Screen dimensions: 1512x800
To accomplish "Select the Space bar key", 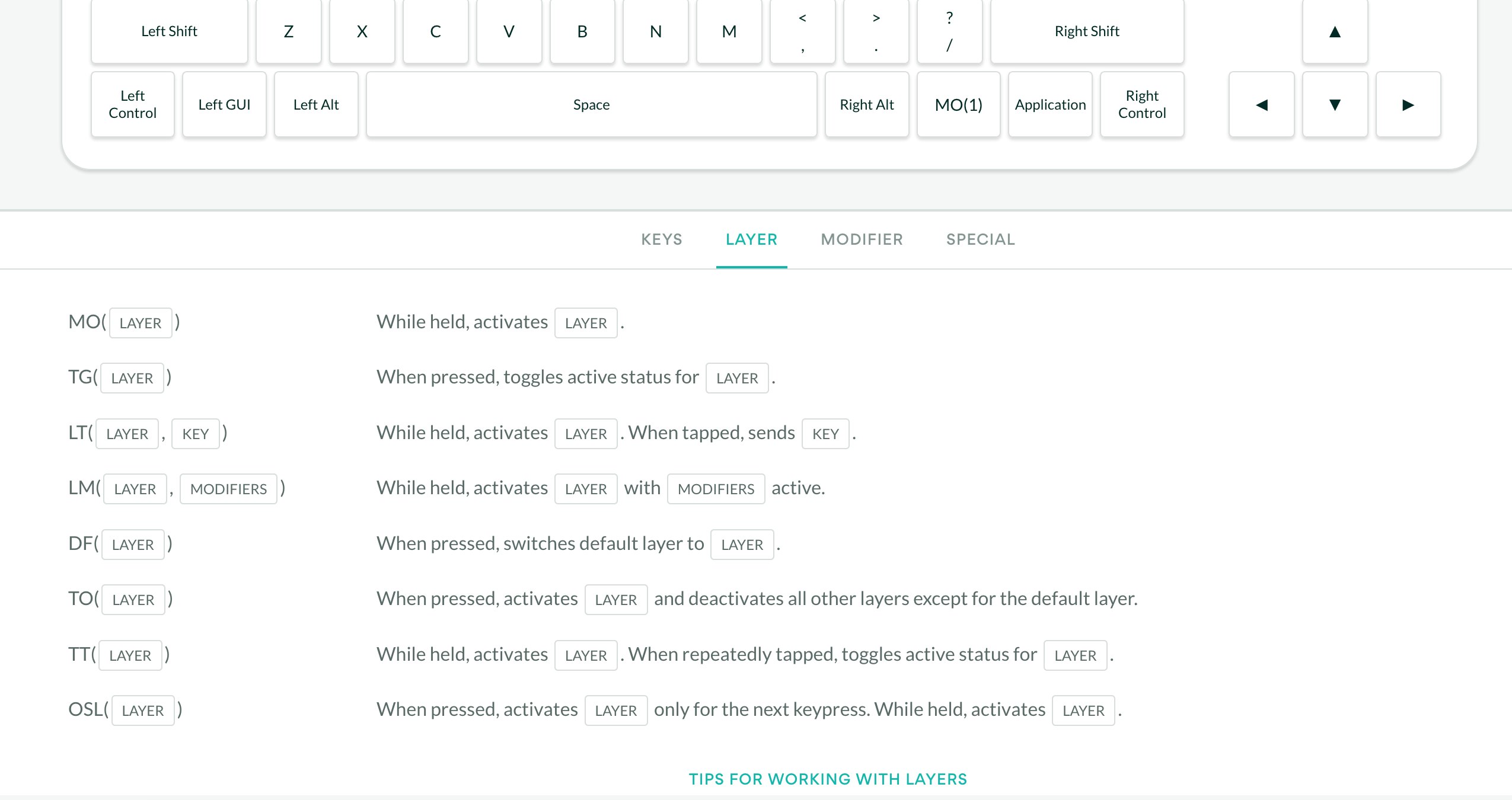I will tap(591, 105).
